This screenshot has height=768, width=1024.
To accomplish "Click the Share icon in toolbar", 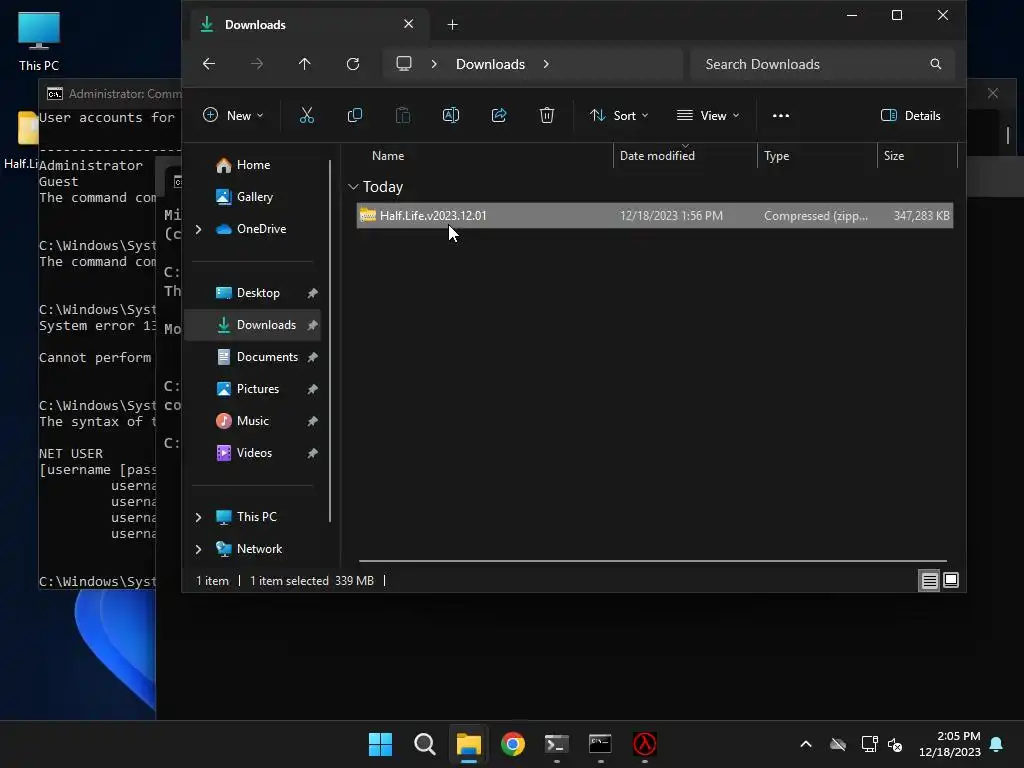I will 499,116.
